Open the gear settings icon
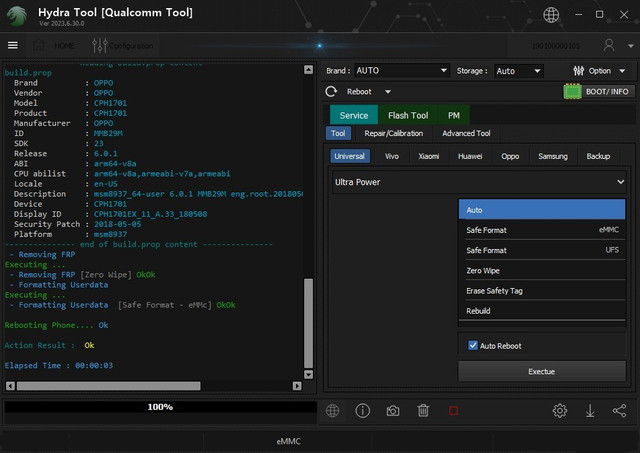 [560, 411]
